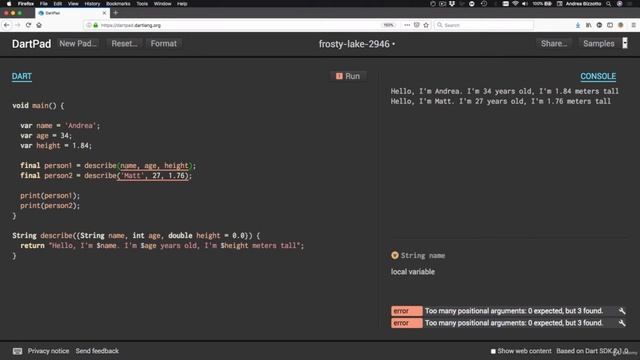Click the 'Hello, I'm Matt' console output line

click(x=501, y=101)
